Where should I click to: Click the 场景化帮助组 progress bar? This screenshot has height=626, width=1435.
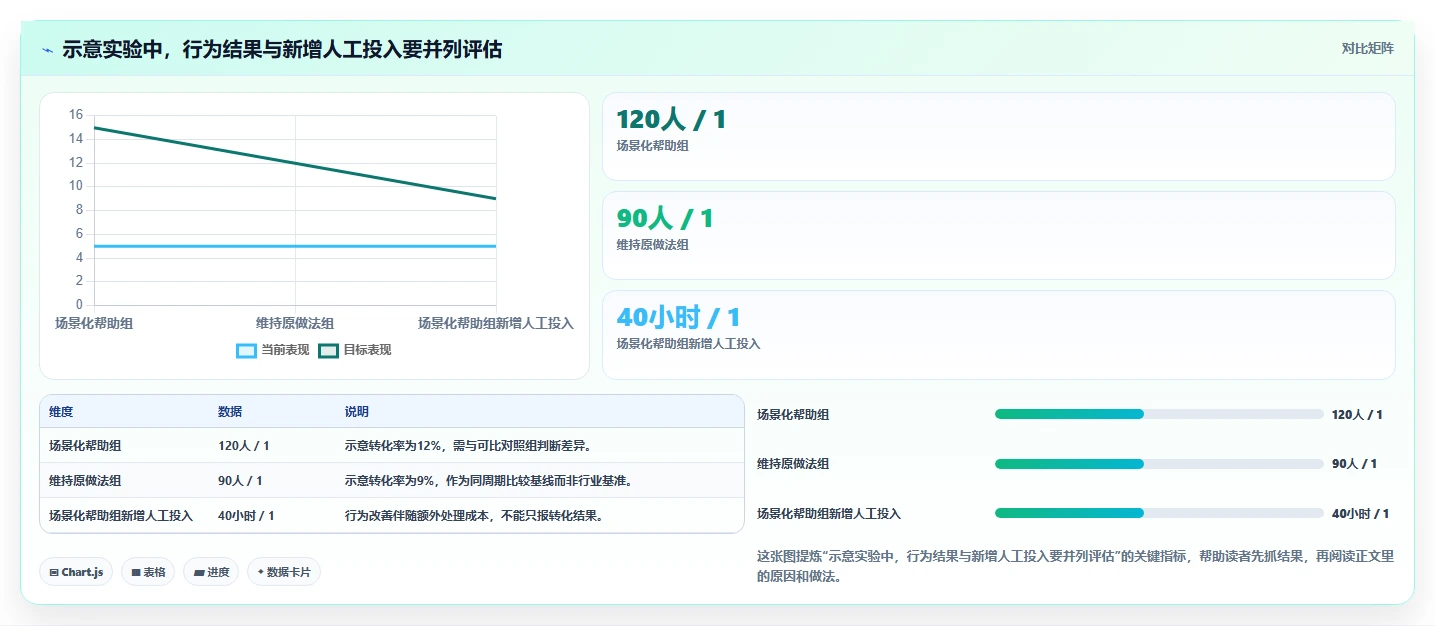tap(1159, 414)
